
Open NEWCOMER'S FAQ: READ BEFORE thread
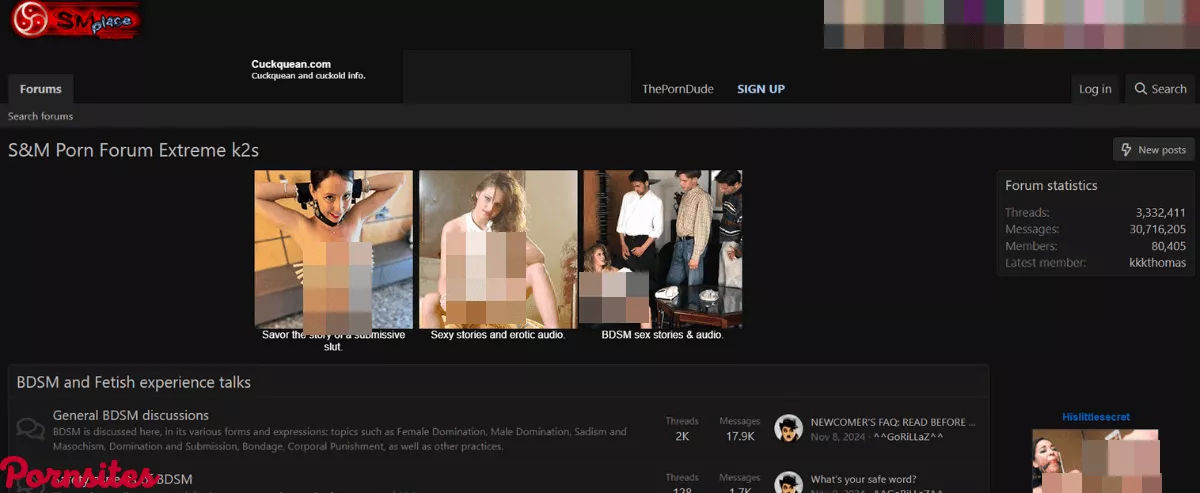(x=893, y=422)
